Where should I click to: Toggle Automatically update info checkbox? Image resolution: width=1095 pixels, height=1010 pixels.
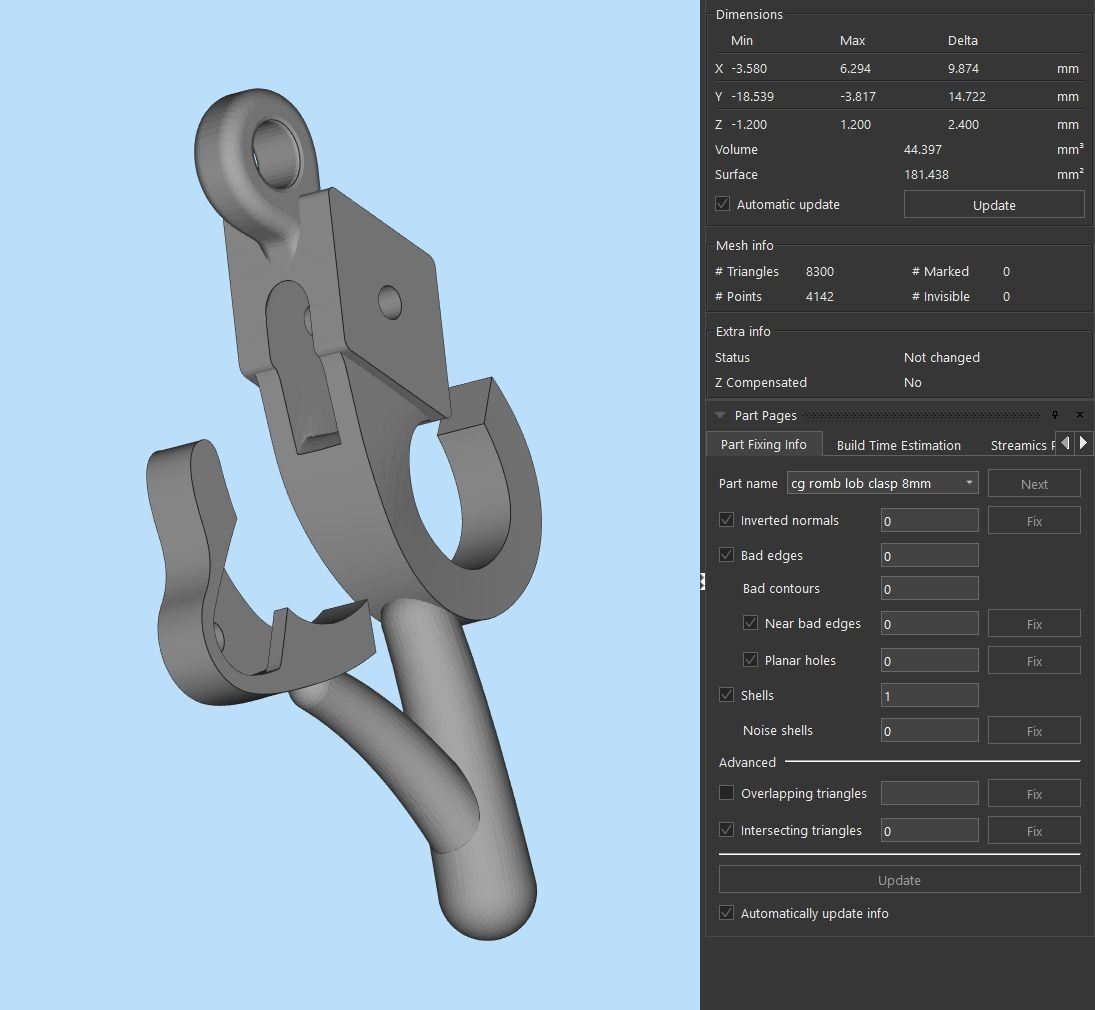coord(727,913)
